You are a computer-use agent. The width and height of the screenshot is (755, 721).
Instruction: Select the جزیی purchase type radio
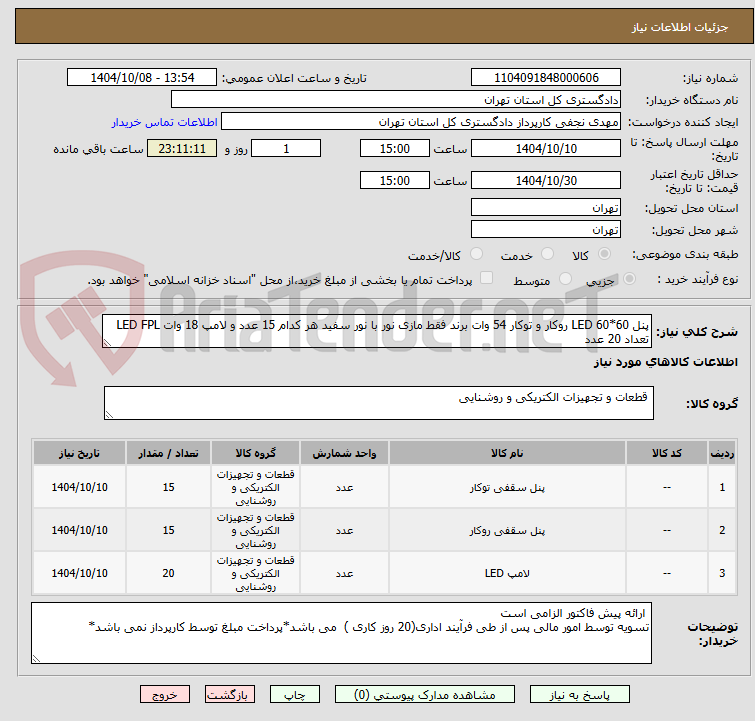(x=629, y=278)
